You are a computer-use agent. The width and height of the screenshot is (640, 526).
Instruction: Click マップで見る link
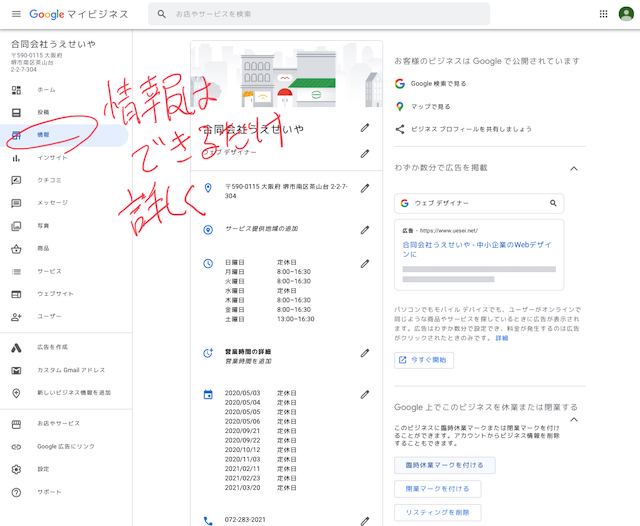[431, 107]
